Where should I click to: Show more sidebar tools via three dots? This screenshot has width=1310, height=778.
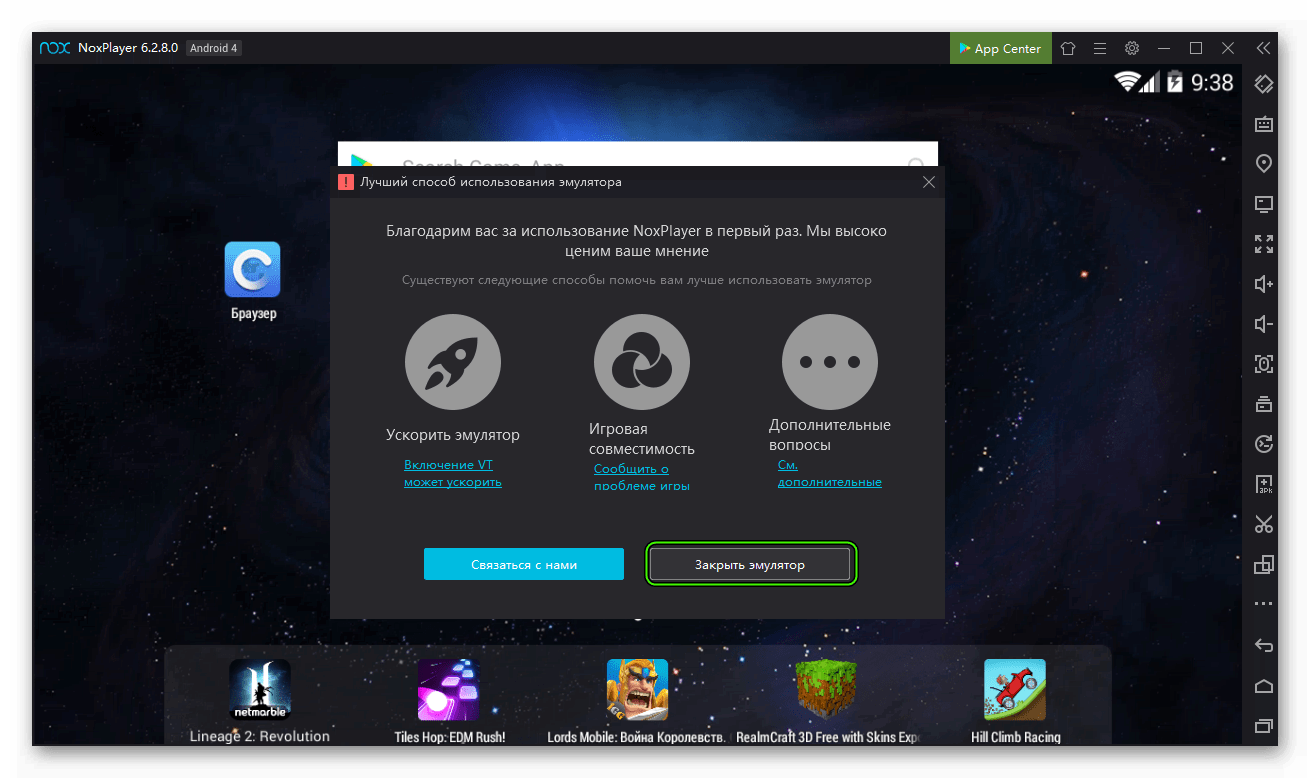(1263, 604)
